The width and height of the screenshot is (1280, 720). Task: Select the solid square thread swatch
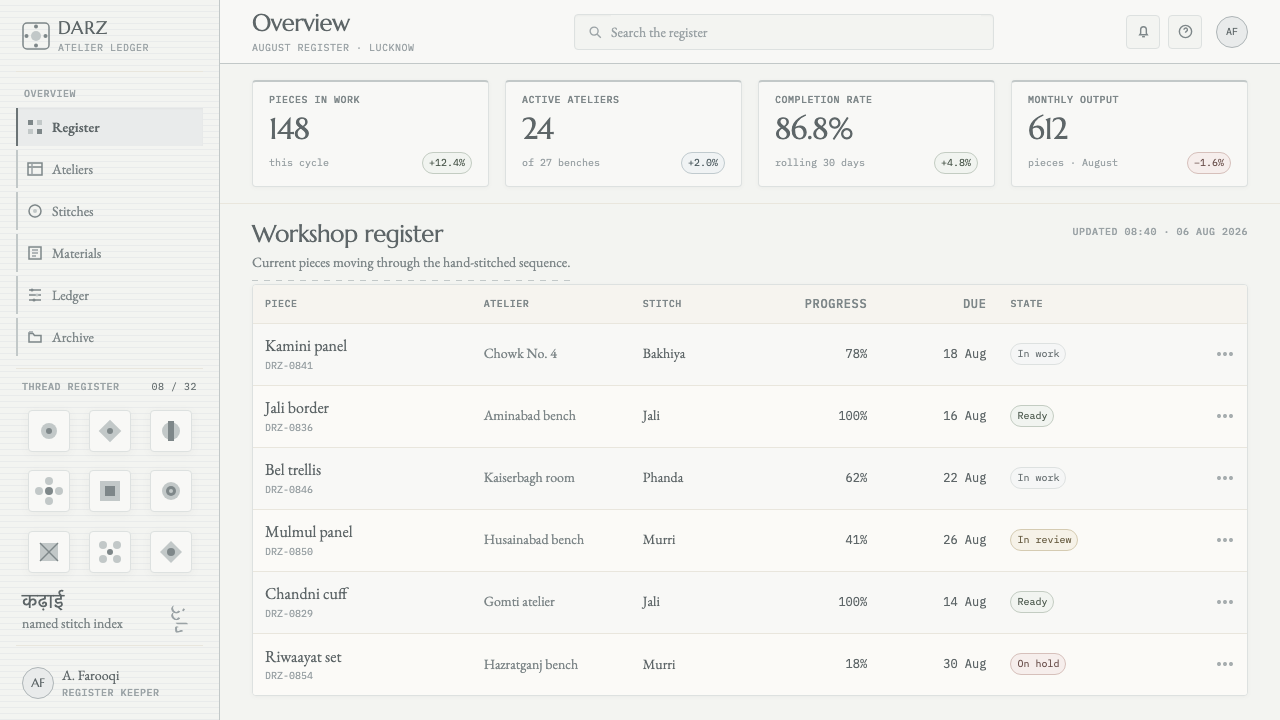[110, 491]
